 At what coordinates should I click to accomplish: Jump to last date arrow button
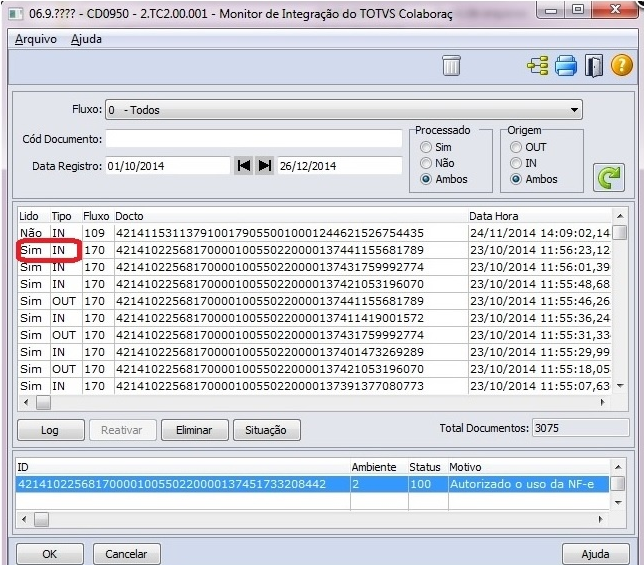[x=264, y=166]
